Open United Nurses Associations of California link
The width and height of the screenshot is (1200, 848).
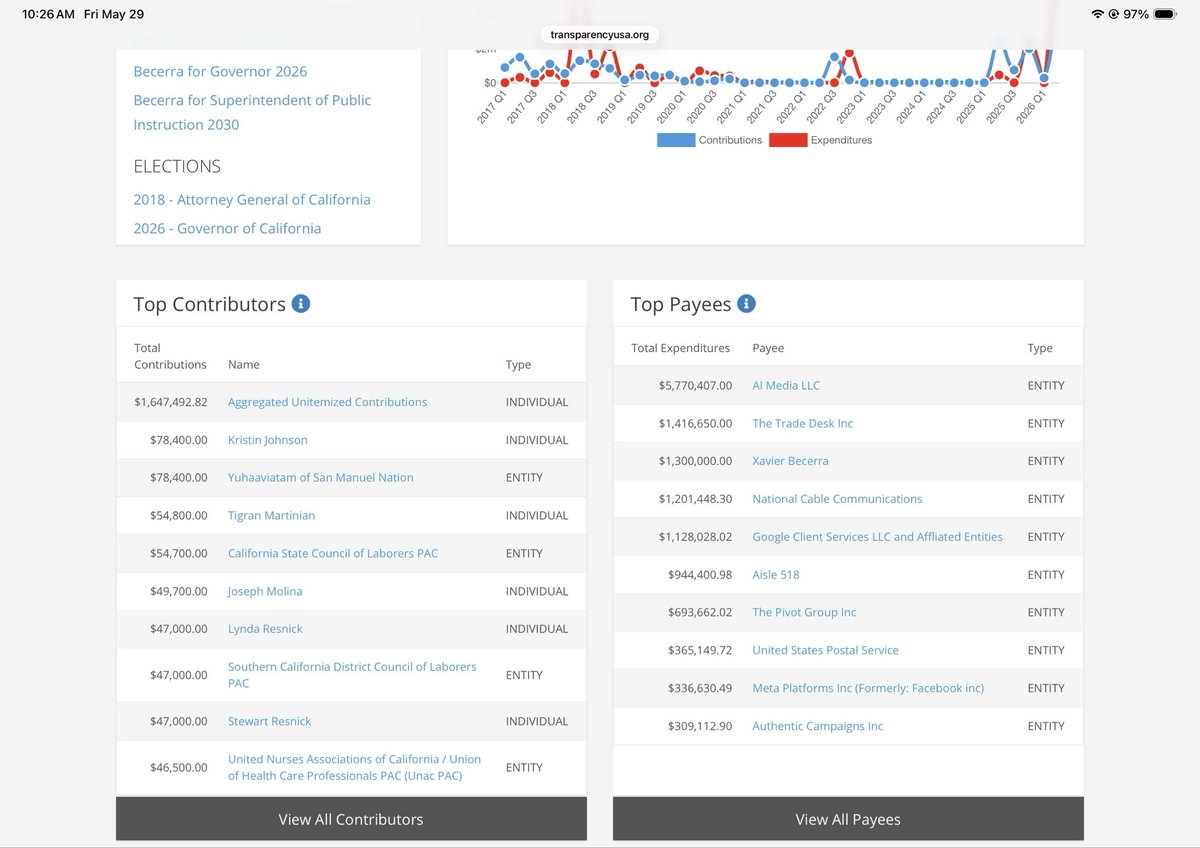(x=354, y=767)
